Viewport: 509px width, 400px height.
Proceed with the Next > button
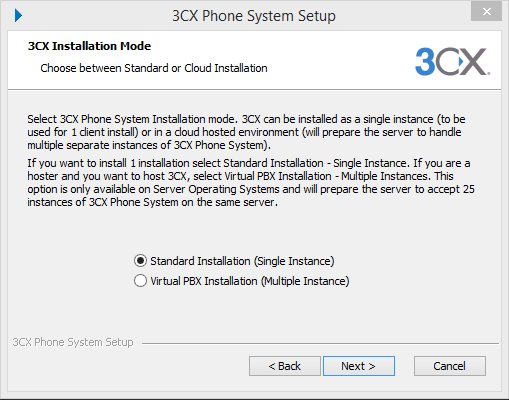tap(359, 366)
